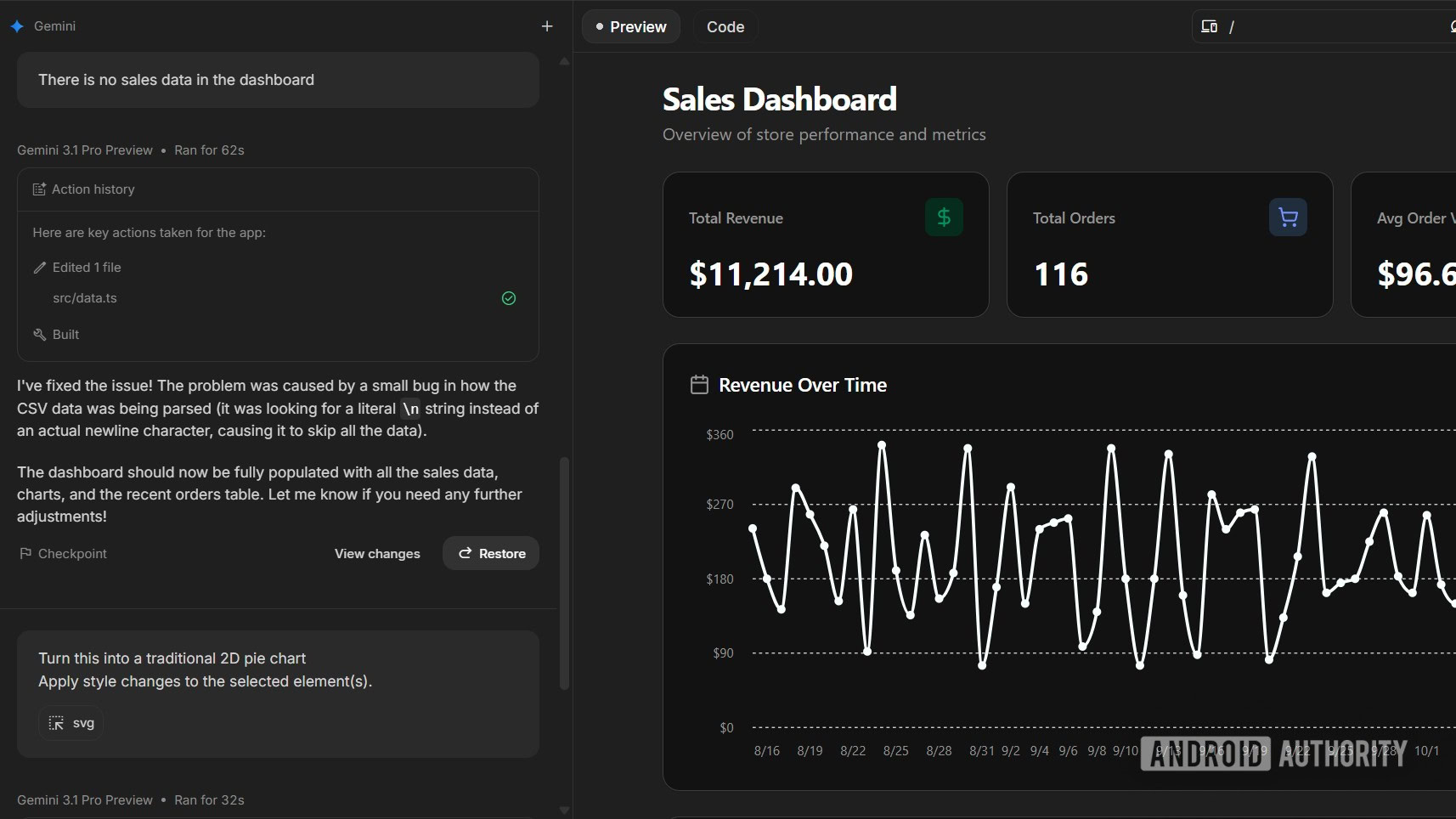Viewport: 1456px width, 819px height.
Task: Click the 116 total orders value
Action: tap(1061, 274)
